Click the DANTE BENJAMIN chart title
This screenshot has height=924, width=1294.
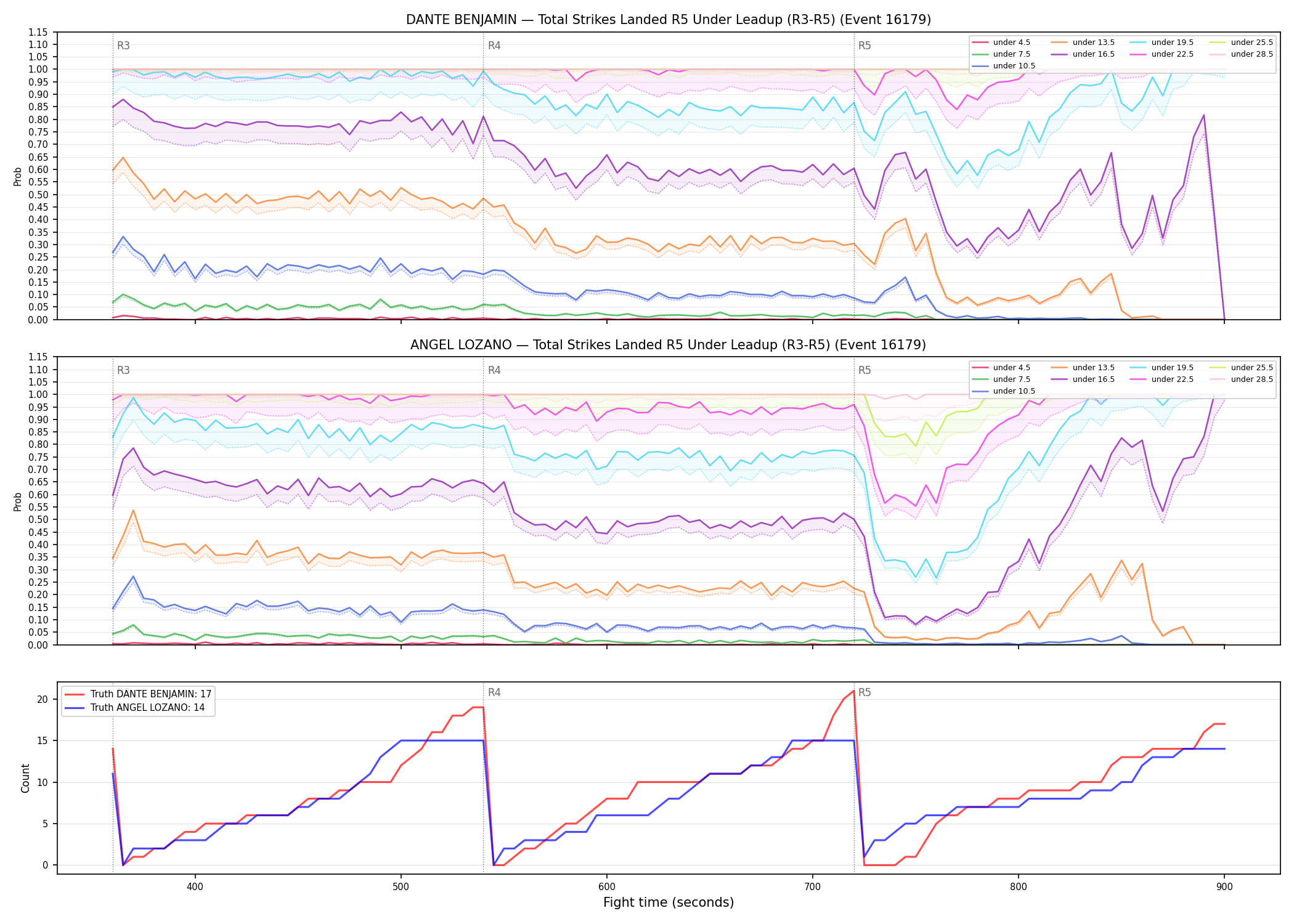pyautogui.click(x=668, y=20)
